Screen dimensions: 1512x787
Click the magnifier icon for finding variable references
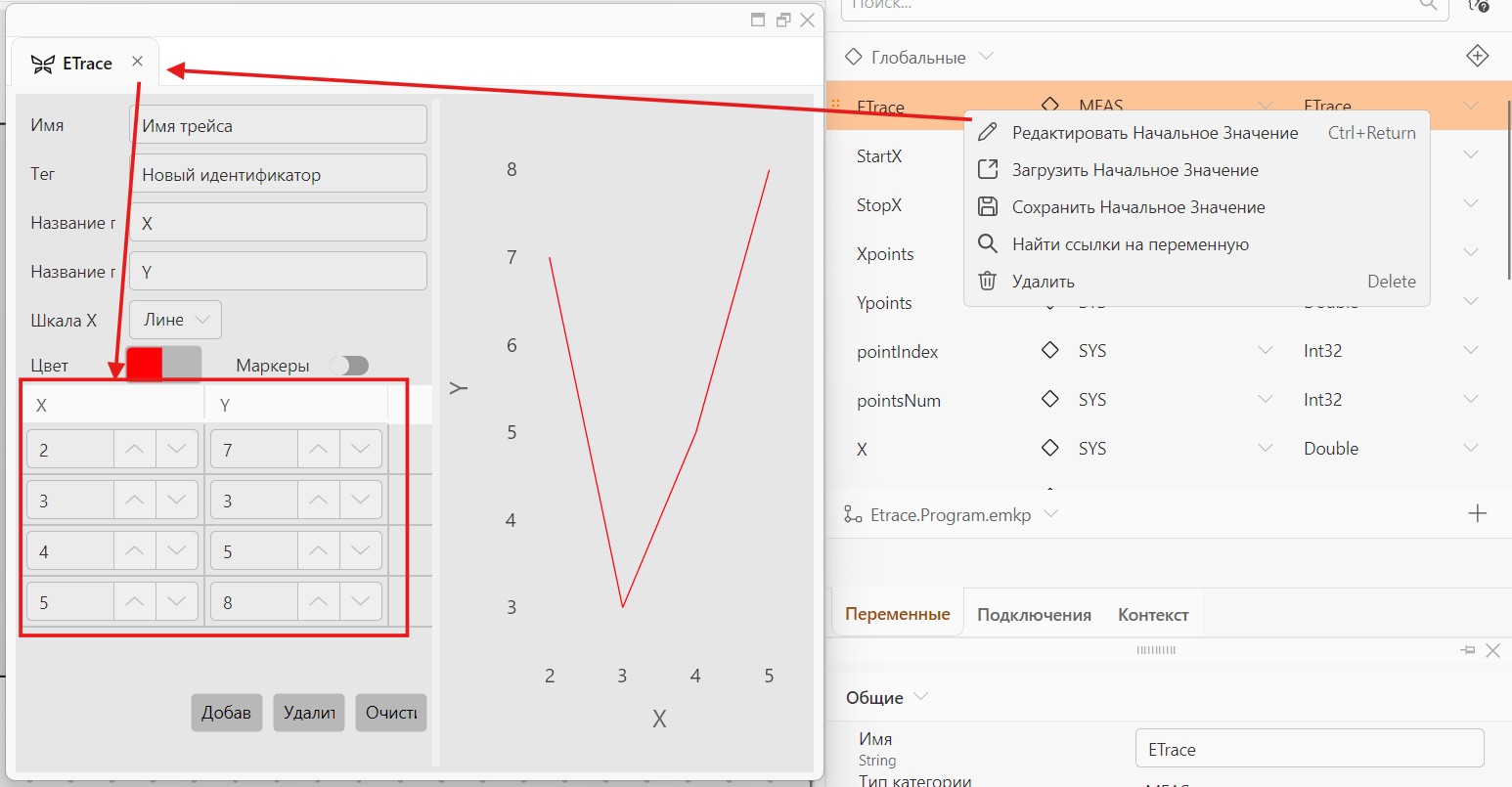tap(988, 243)
